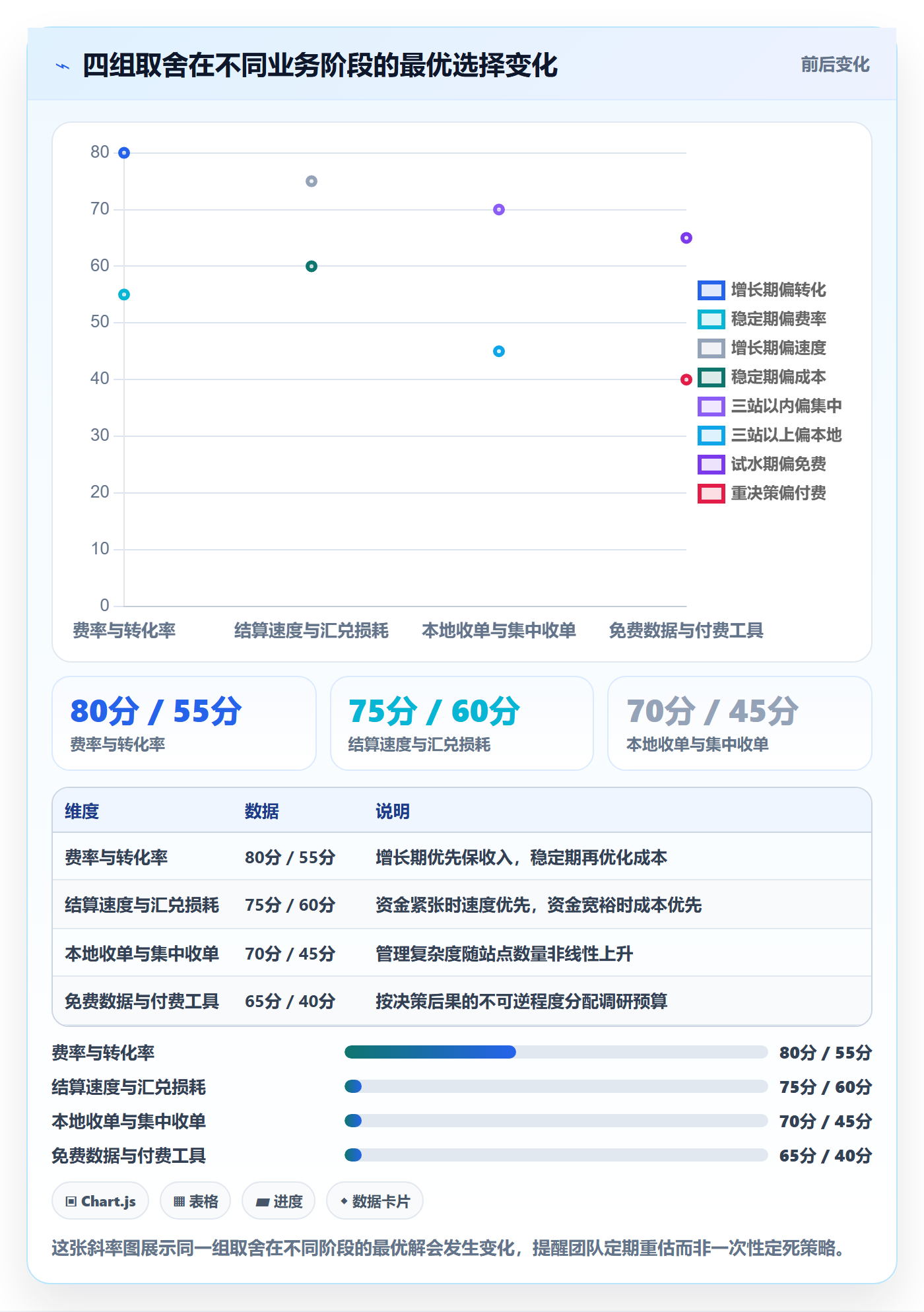
Task: Click the lightning icon beside the title
Action: (63, 66)
